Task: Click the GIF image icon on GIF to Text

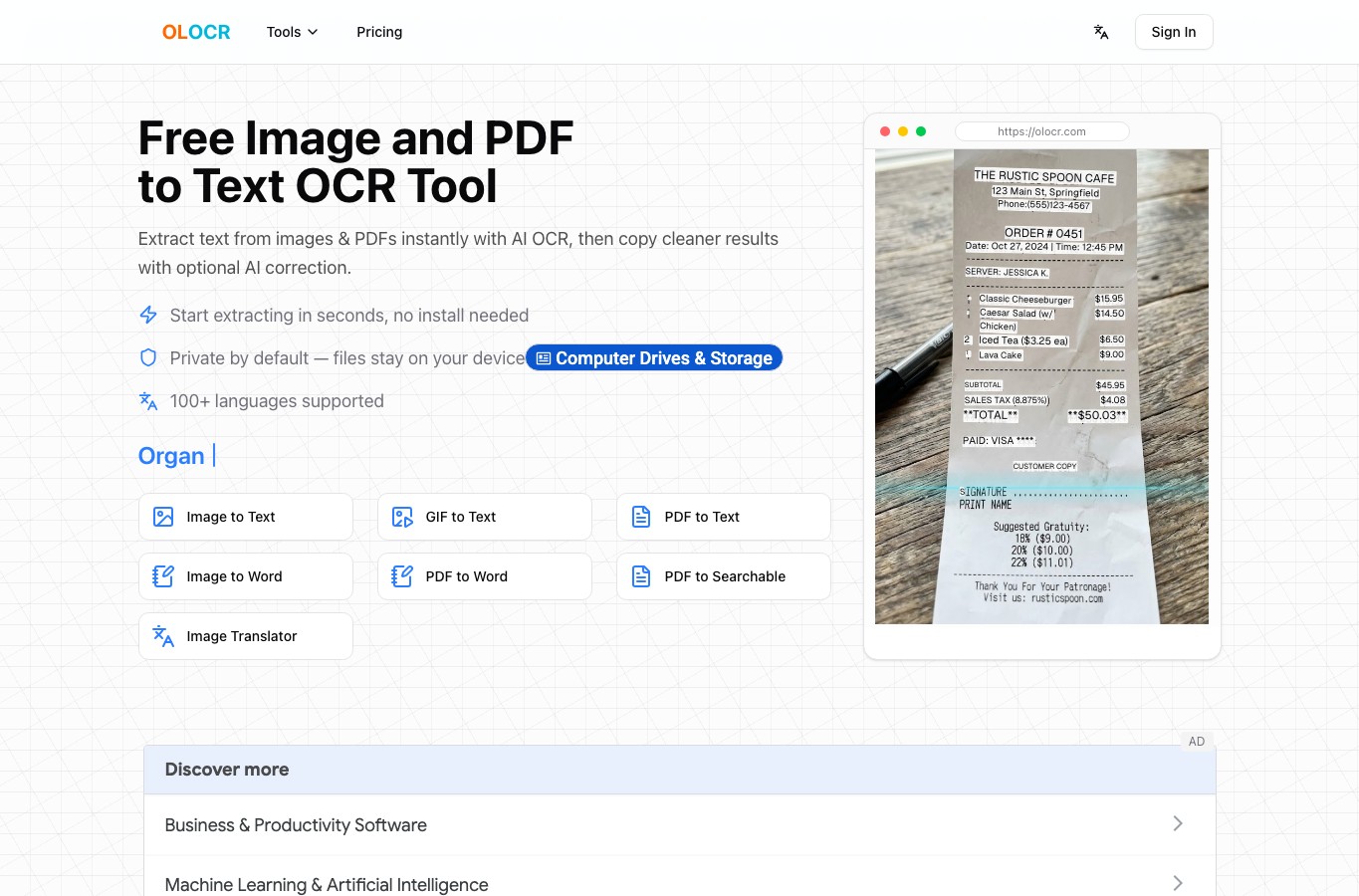Action: [x=402, y=517]
